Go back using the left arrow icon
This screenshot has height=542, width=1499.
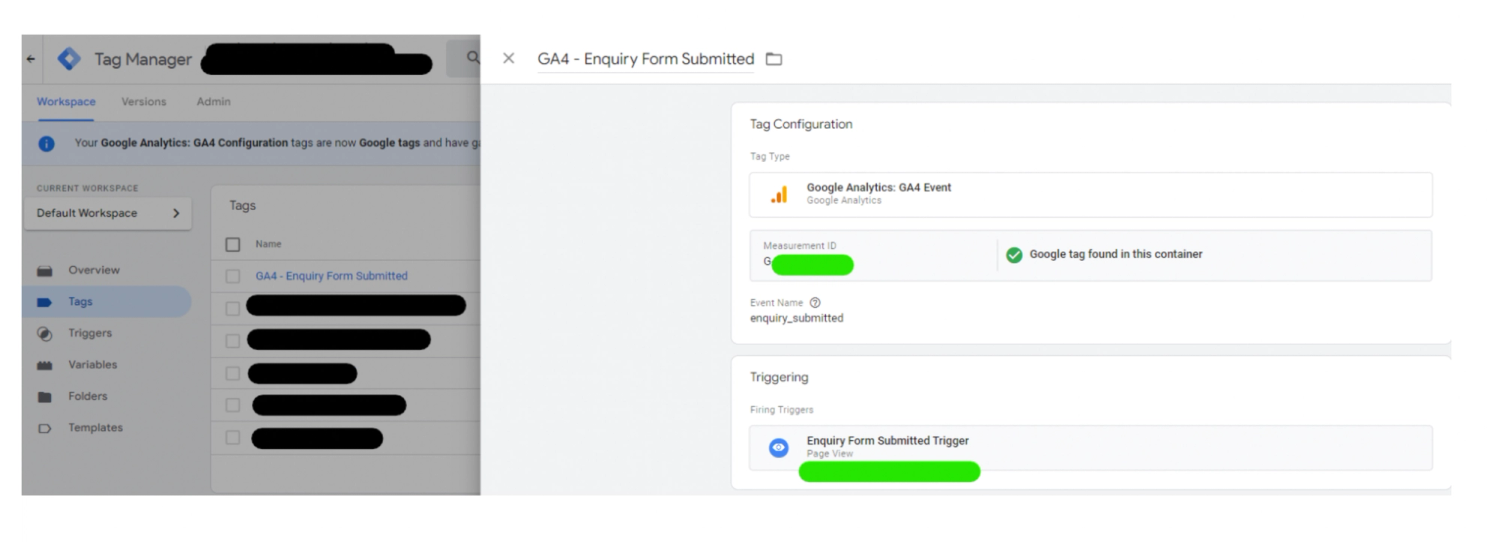31,59
